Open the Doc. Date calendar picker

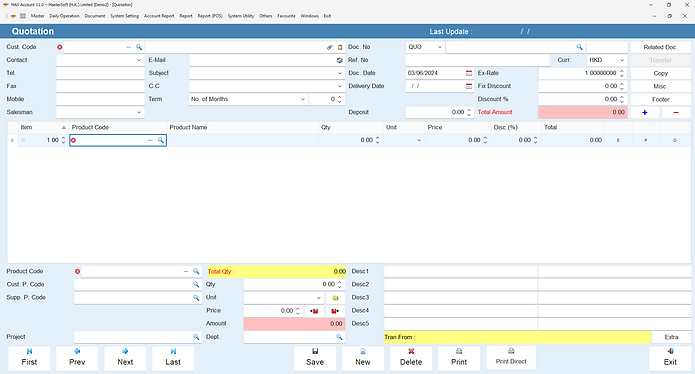(x=469, y=73)
